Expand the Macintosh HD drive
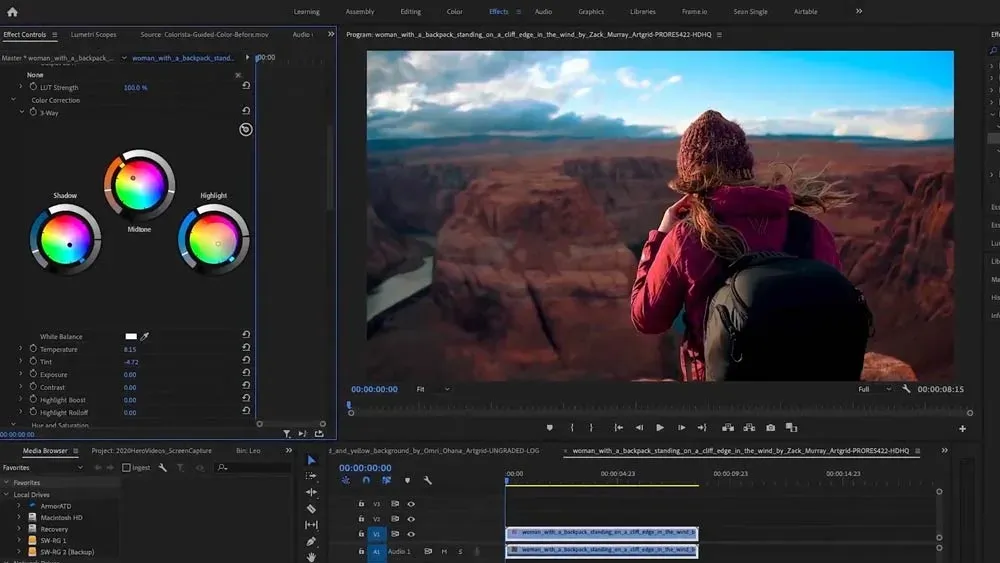Screen dimensions: 1000x563 (x=18, y=517)
